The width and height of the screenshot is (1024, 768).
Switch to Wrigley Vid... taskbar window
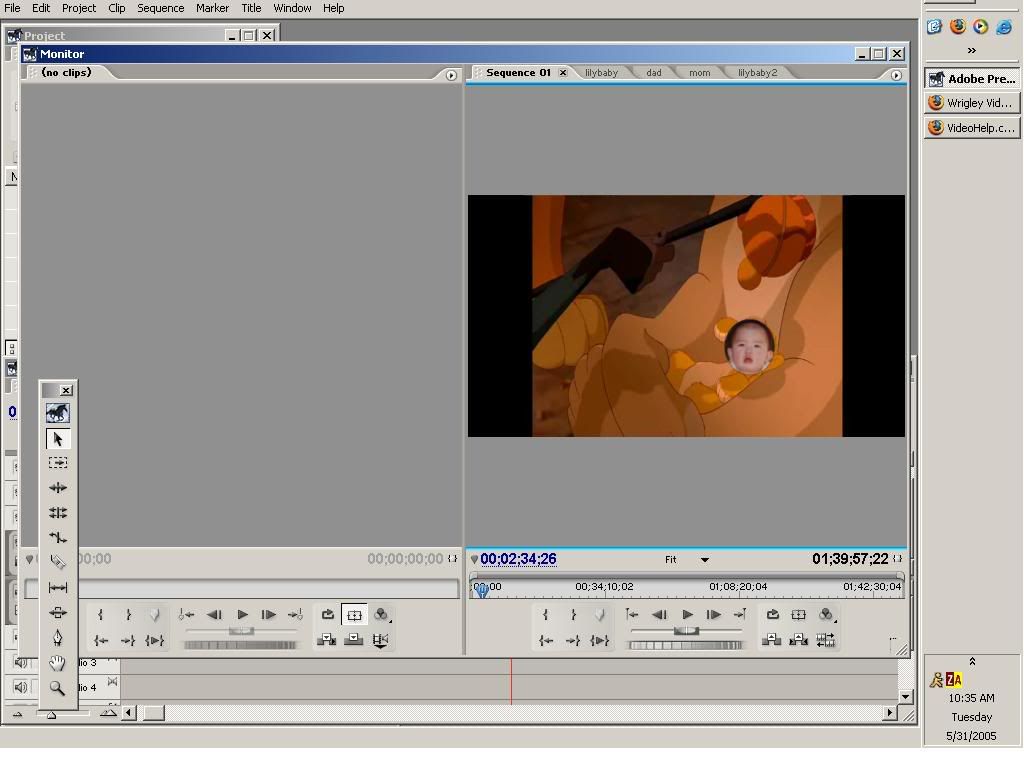(x=972, y=103)
